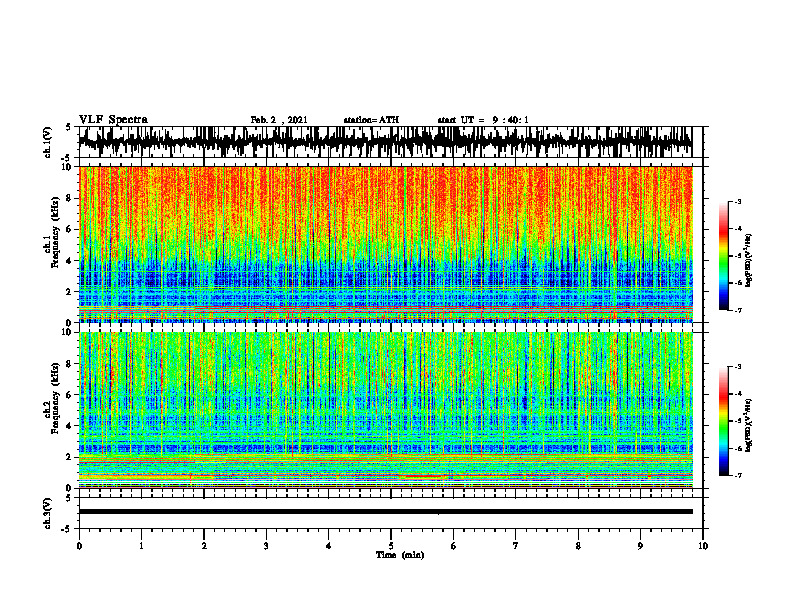Click ch.2 frequency axis tick "6"
792x612 pixels.
71,395
